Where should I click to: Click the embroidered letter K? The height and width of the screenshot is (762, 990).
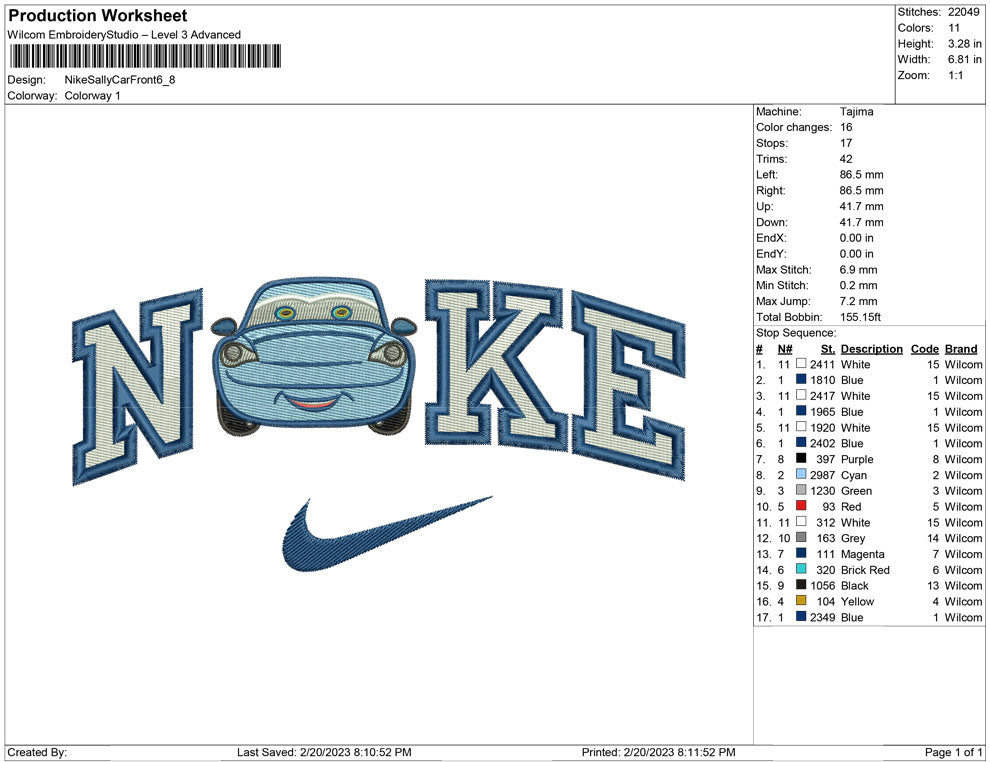tap(496, 365)
